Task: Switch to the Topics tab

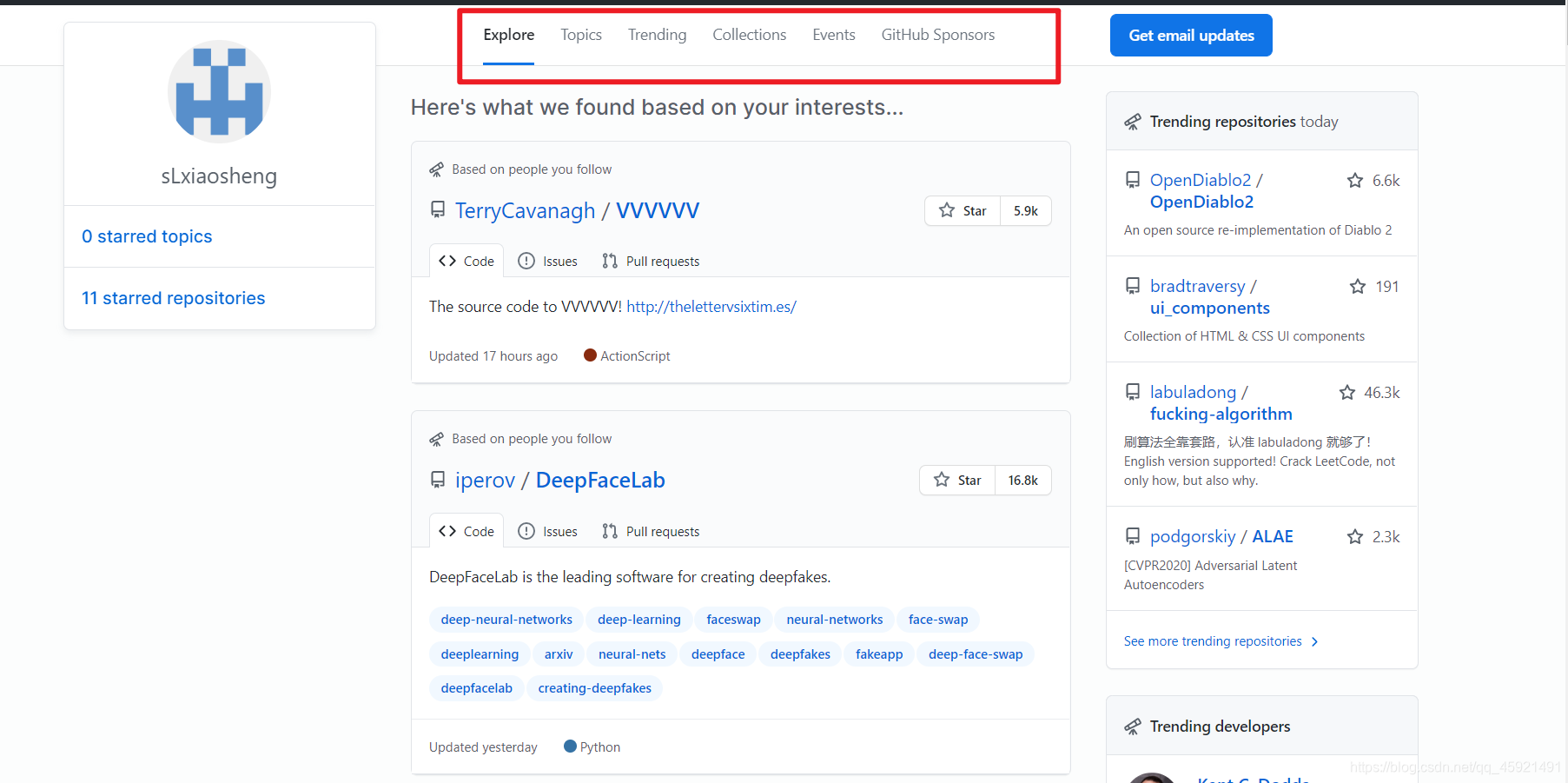Action: tap(581, 35)
